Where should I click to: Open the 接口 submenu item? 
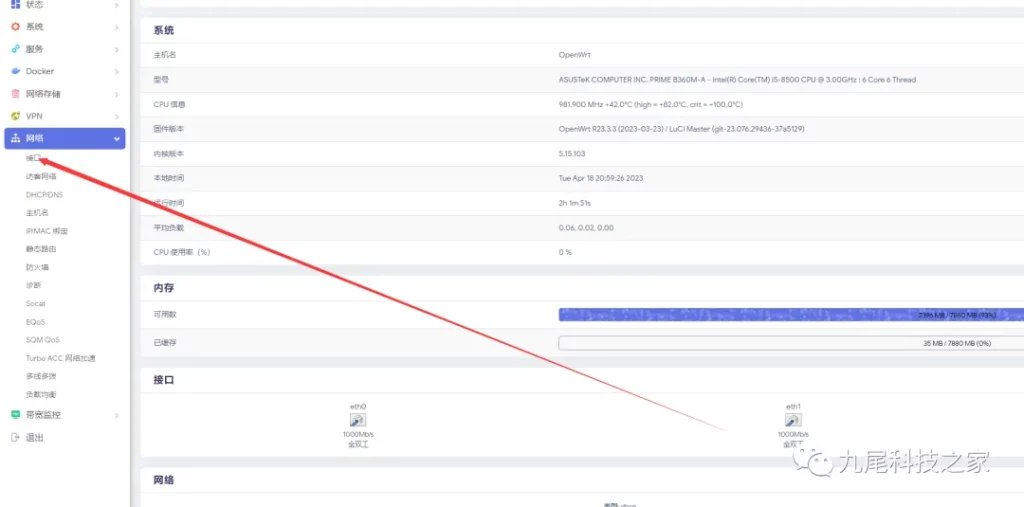[34, 158]
